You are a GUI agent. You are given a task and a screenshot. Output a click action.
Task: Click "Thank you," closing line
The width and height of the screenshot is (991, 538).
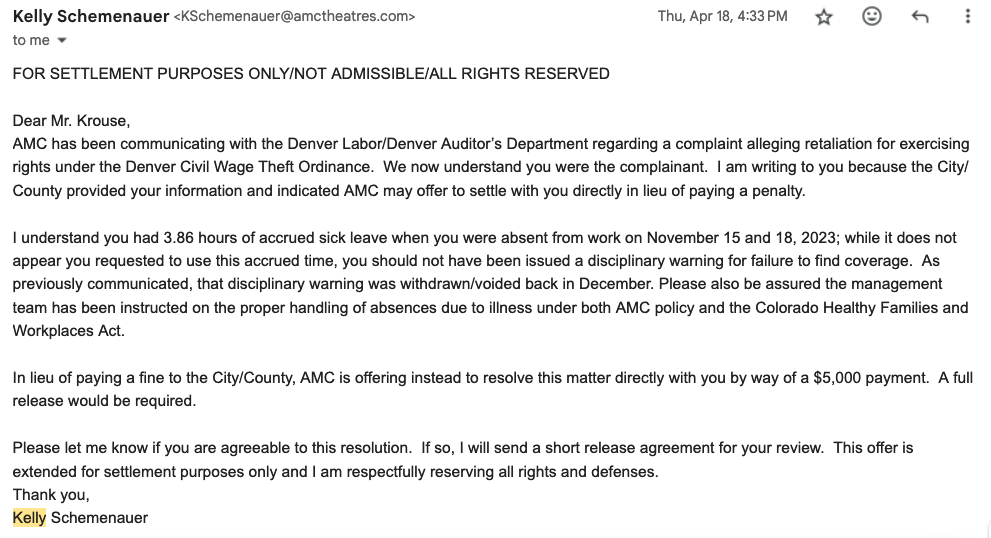[x=51, y=495]
